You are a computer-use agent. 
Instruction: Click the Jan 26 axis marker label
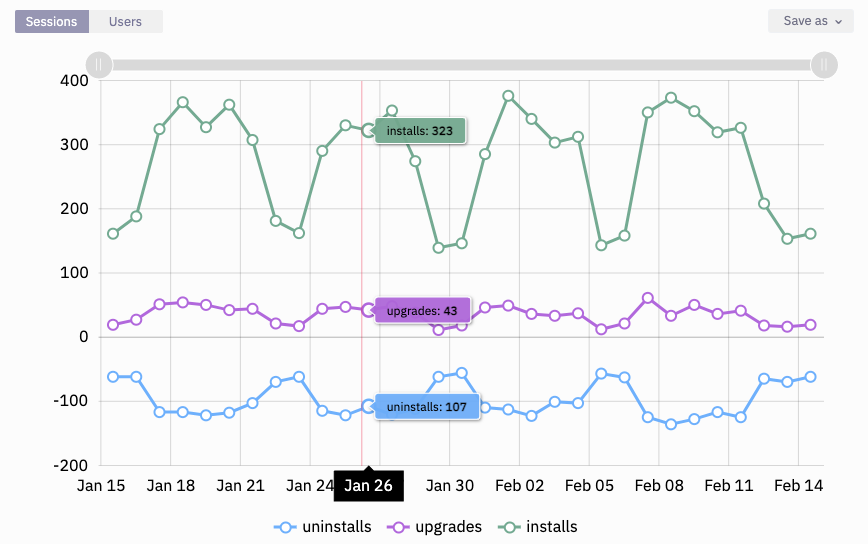(x=368, y=486)
